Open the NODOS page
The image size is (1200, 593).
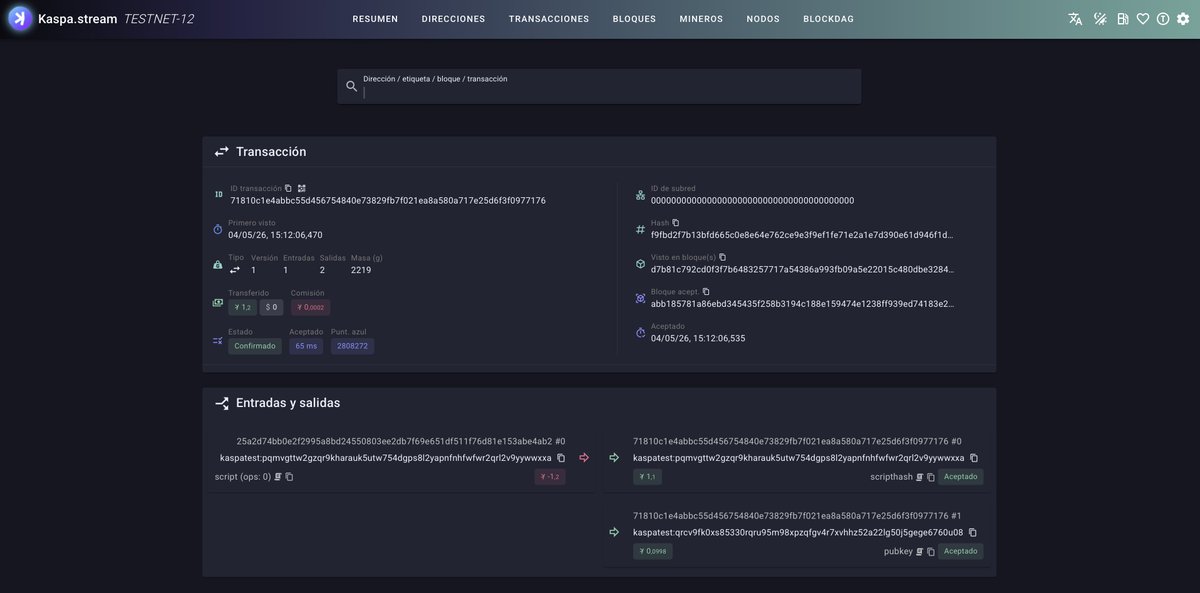tap(763, 19)
